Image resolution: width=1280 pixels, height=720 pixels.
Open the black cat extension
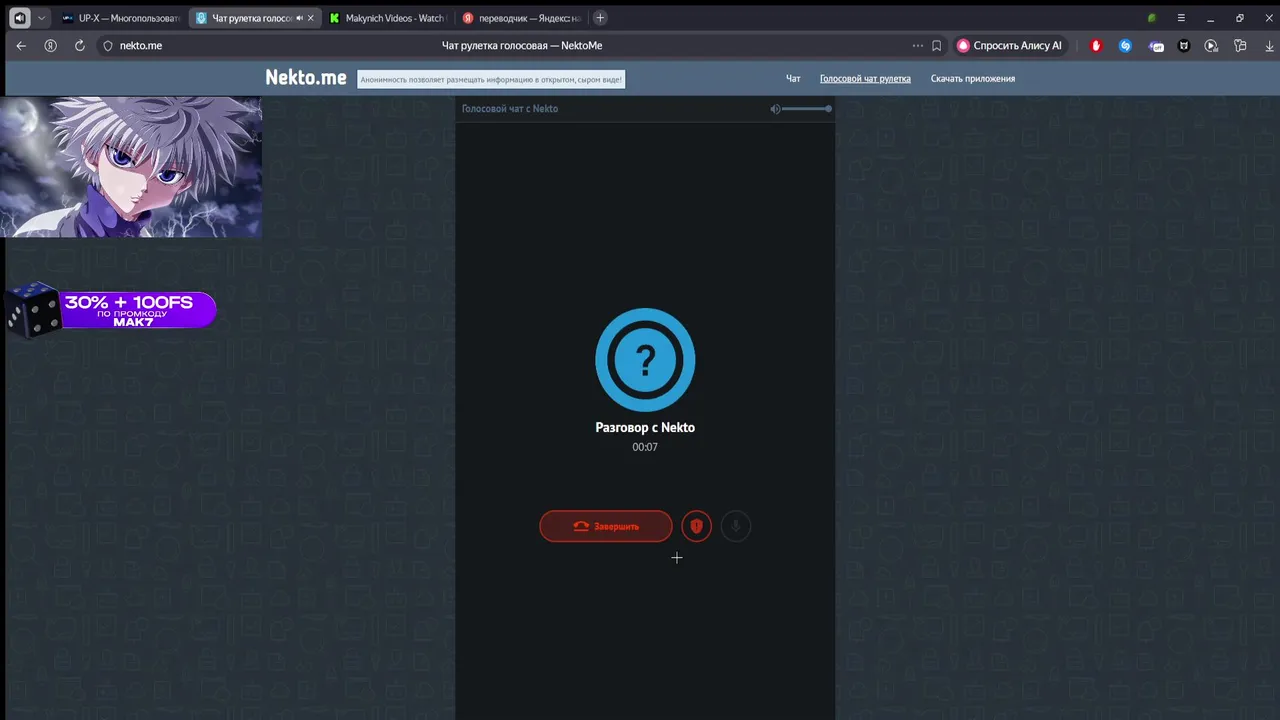[x=1184, y=46]
